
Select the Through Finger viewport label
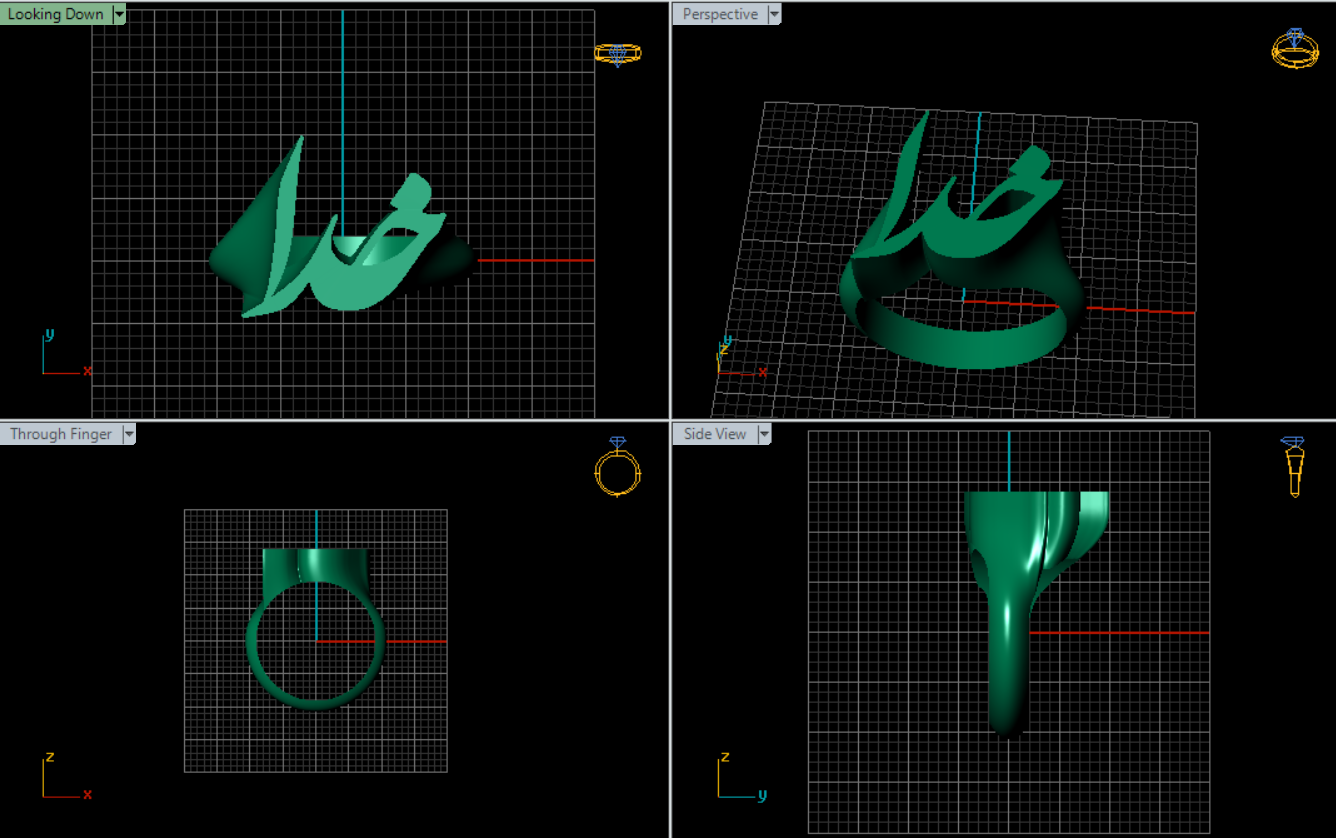pyautogui.click(x=61, y=434)
